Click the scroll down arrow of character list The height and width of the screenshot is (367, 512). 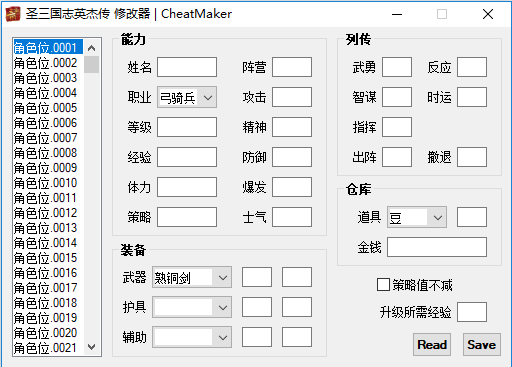[x=91, y=347]
